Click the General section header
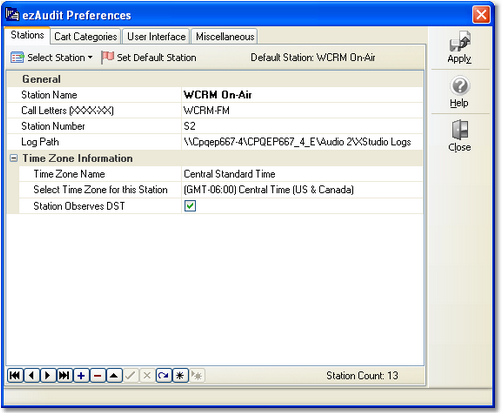The height and width of the screenshot is (415, 502). pos(41,79)
